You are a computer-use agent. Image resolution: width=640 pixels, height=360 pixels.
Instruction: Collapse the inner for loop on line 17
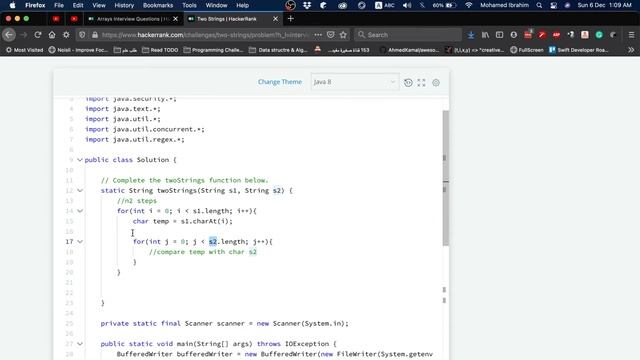coord(80,242)
